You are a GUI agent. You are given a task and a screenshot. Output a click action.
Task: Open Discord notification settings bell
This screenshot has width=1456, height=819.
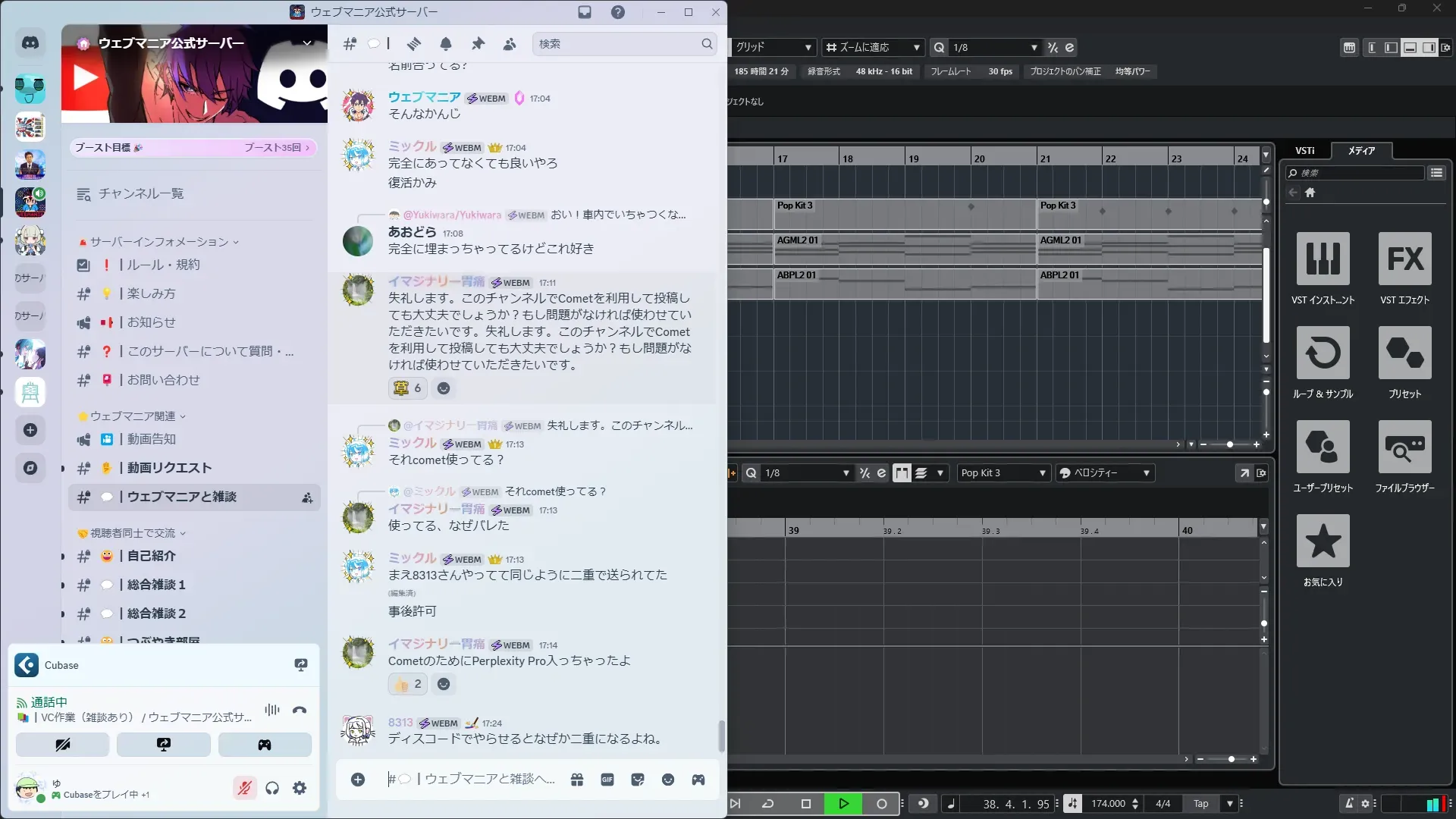(446, 44)
